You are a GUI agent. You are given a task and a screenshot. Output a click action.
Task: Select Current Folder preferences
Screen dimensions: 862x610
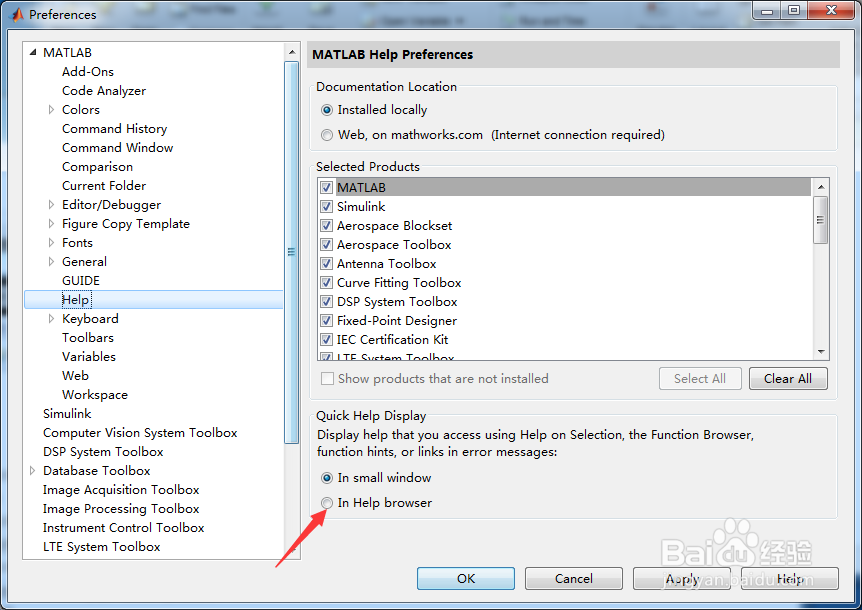point(104,186)
